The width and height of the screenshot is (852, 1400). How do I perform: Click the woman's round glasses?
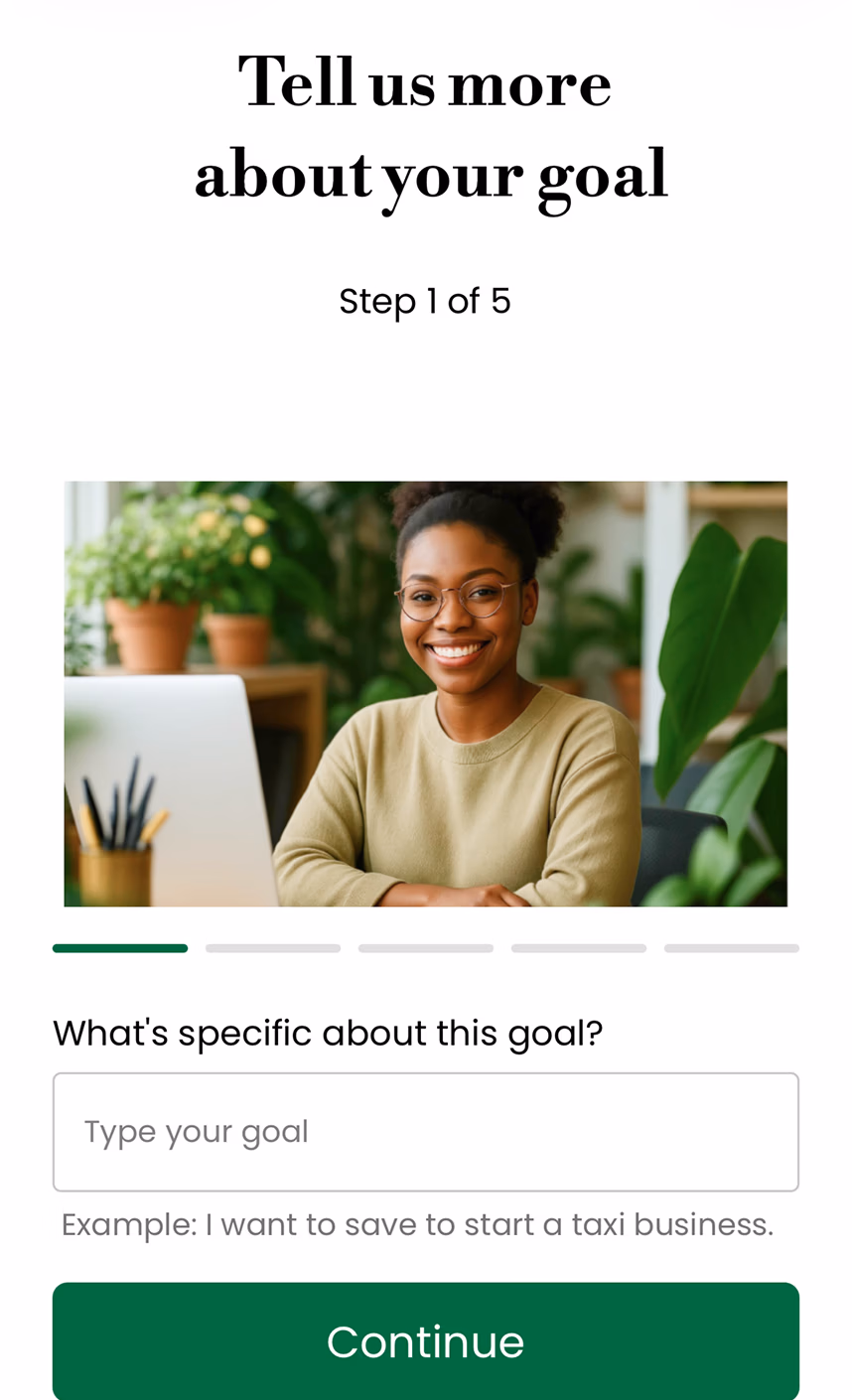click(x=458, y=599)
